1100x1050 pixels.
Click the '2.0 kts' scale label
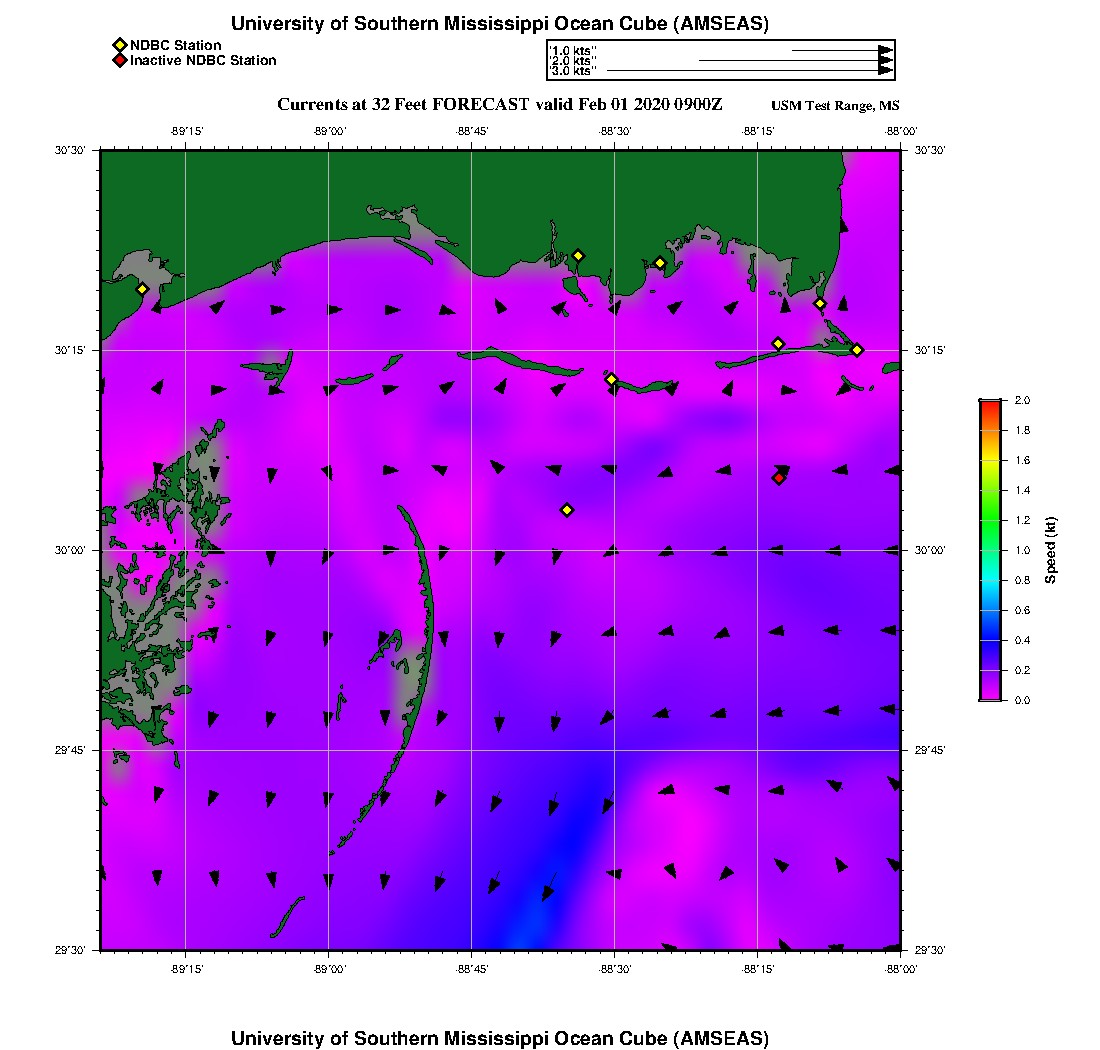pyautogui.click(x=573, y=60)
